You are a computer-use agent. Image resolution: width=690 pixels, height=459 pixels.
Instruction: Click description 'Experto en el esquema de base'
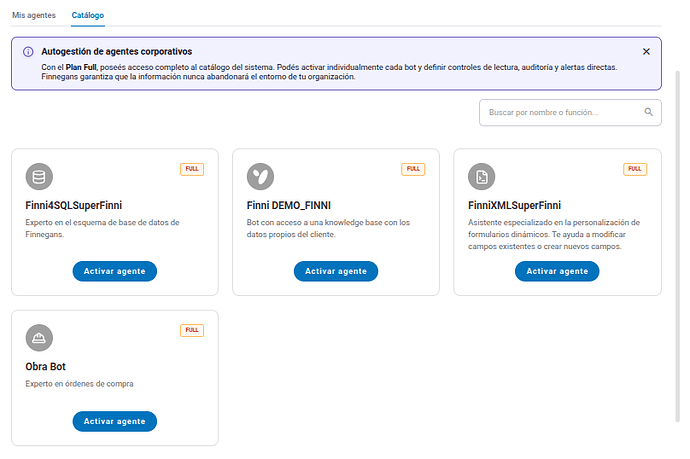(x=102, y=228)
